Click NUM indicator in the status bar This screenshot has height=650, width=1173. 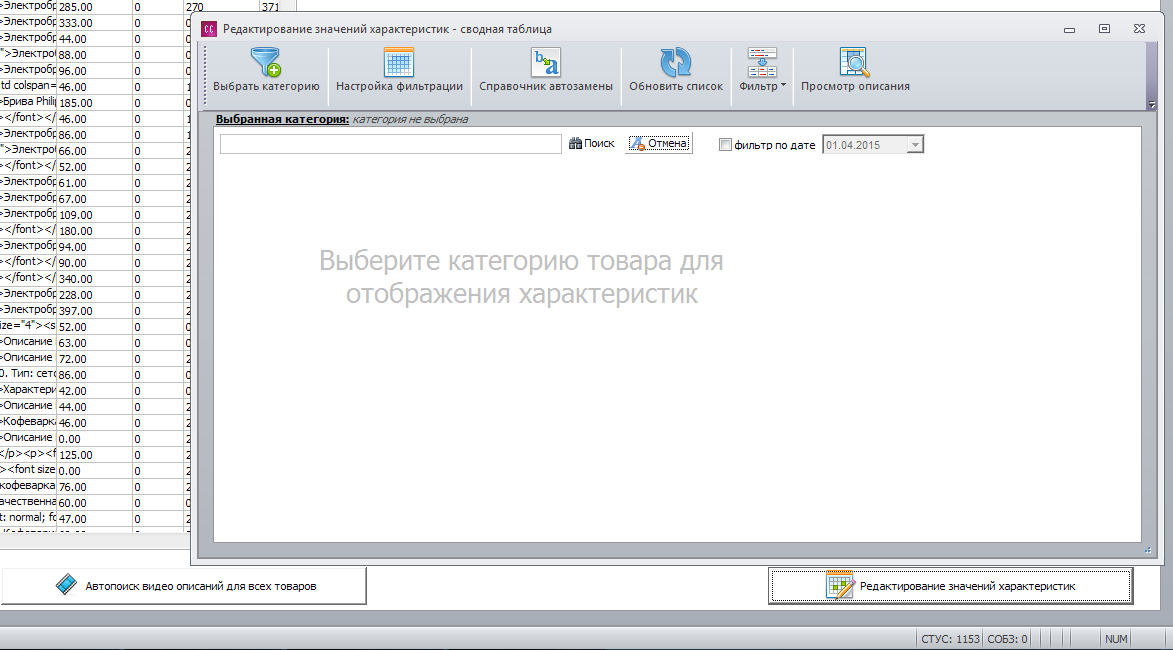(x=1115, y=639)
